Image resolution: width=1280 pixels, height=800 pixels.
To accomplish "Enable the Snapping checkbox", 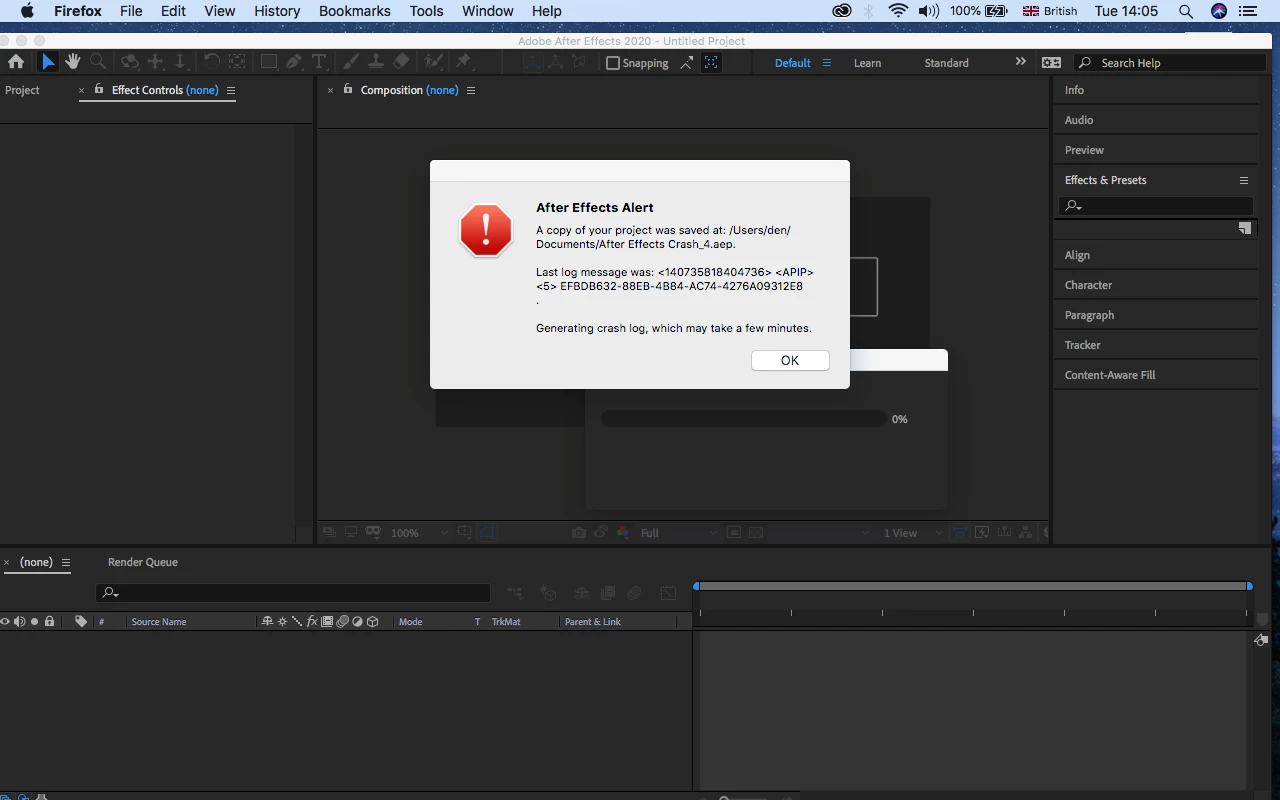I will pos(613,63).
